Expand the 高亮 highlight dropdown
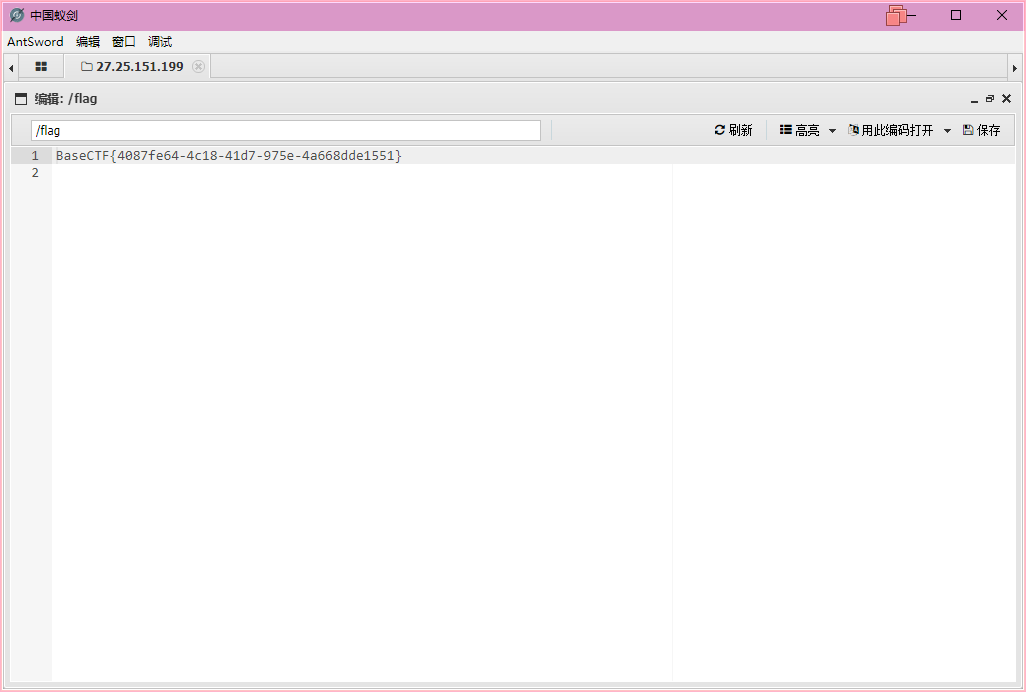 coord(808,130)
